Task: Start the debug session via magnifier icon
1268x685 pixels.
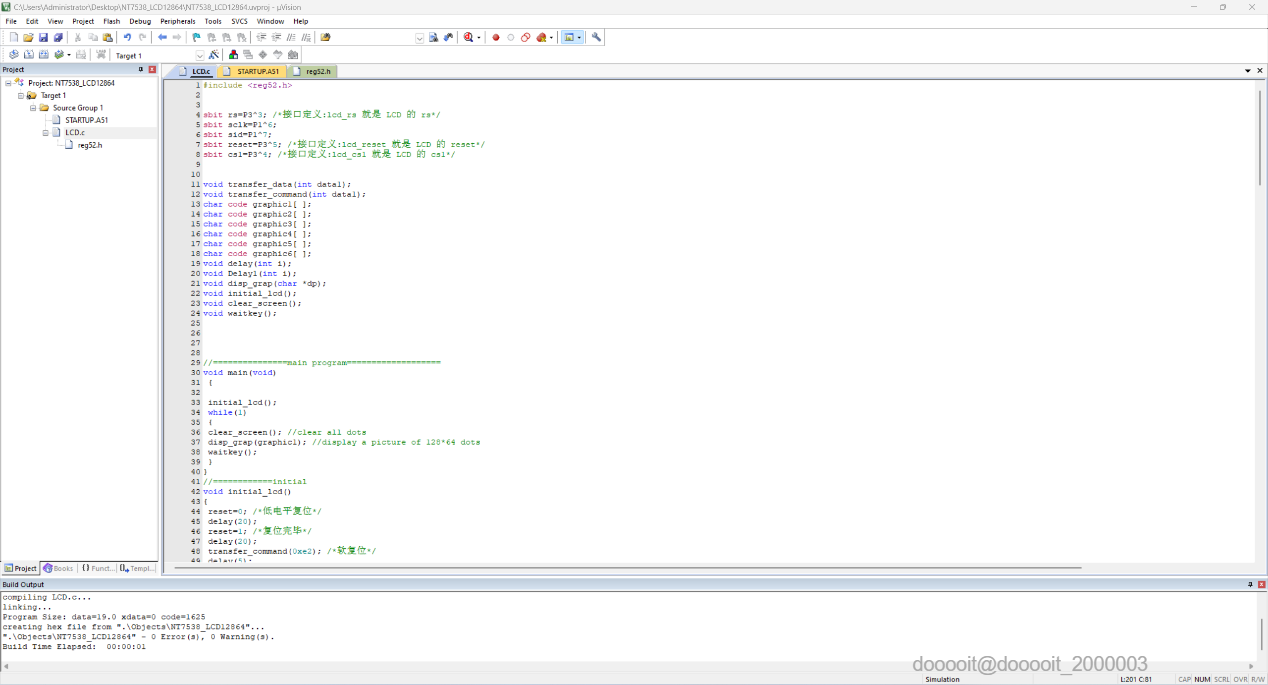Action: pyautogui.click(x=468, y=37)
